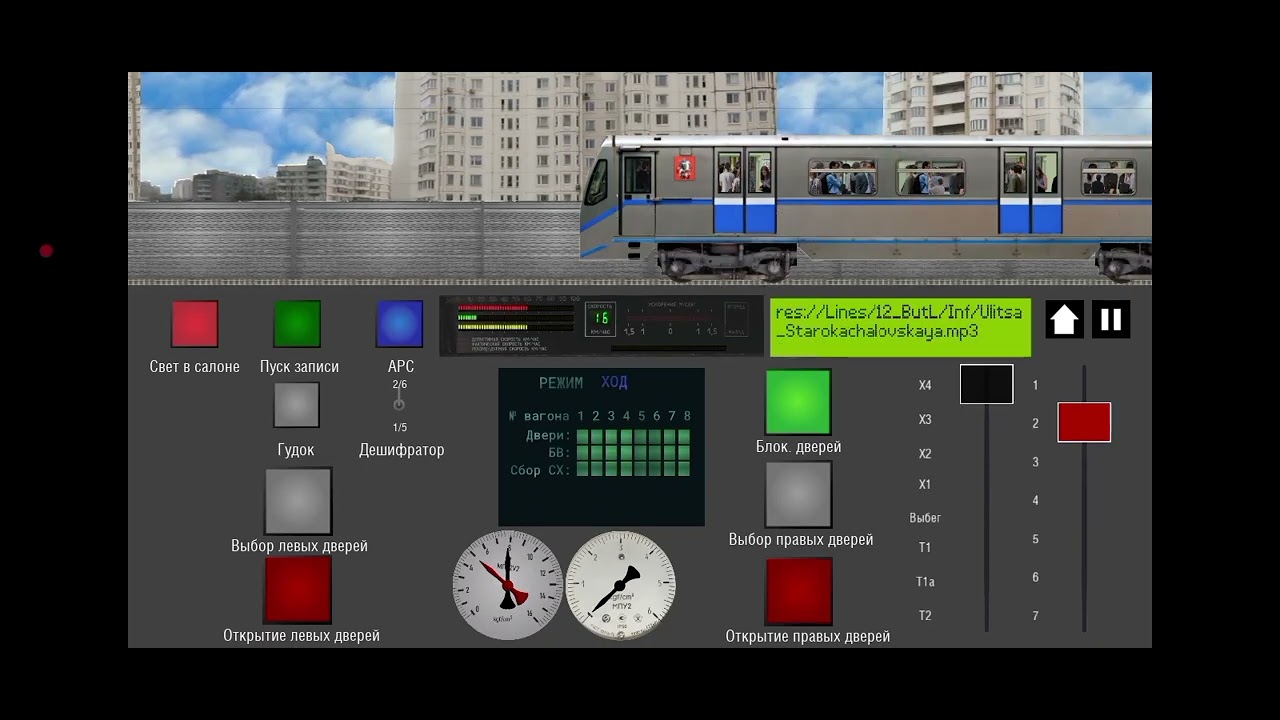Image resolution: width=1280 pixels, height=720 pixels.
Task: Click the Блок. дверей label
Action: 798,447
